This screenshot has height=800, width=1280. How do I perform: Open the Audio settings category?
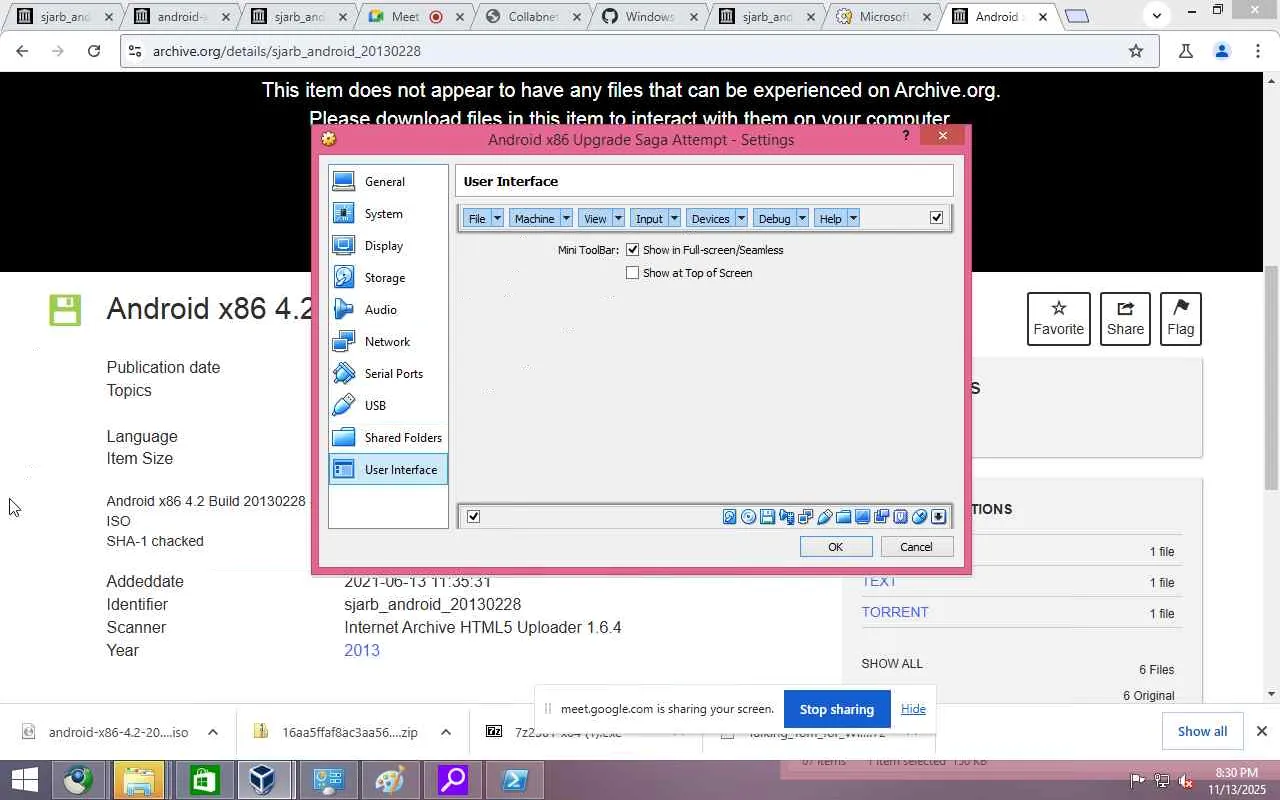click(x=388, y=310)
